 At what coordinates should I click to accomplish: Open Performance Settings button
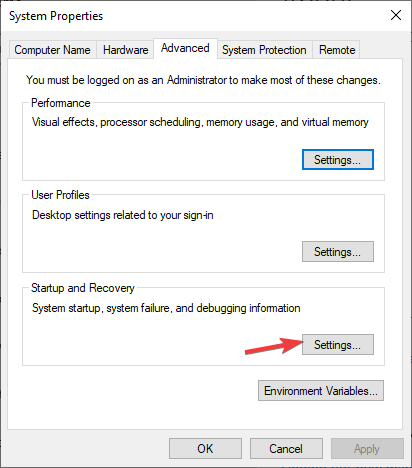point(338,160)
